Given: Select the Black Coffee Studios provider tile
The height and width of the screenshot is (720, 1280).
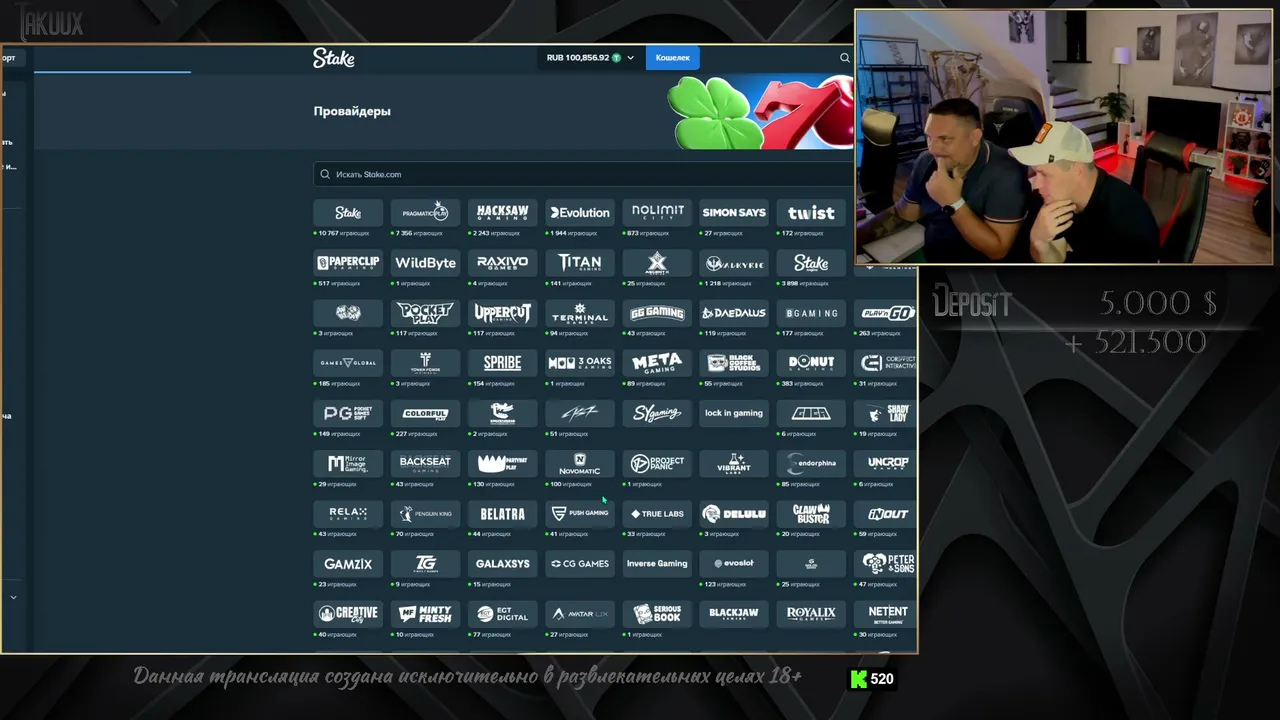Looking at the screenshot, I should [734, 363].
